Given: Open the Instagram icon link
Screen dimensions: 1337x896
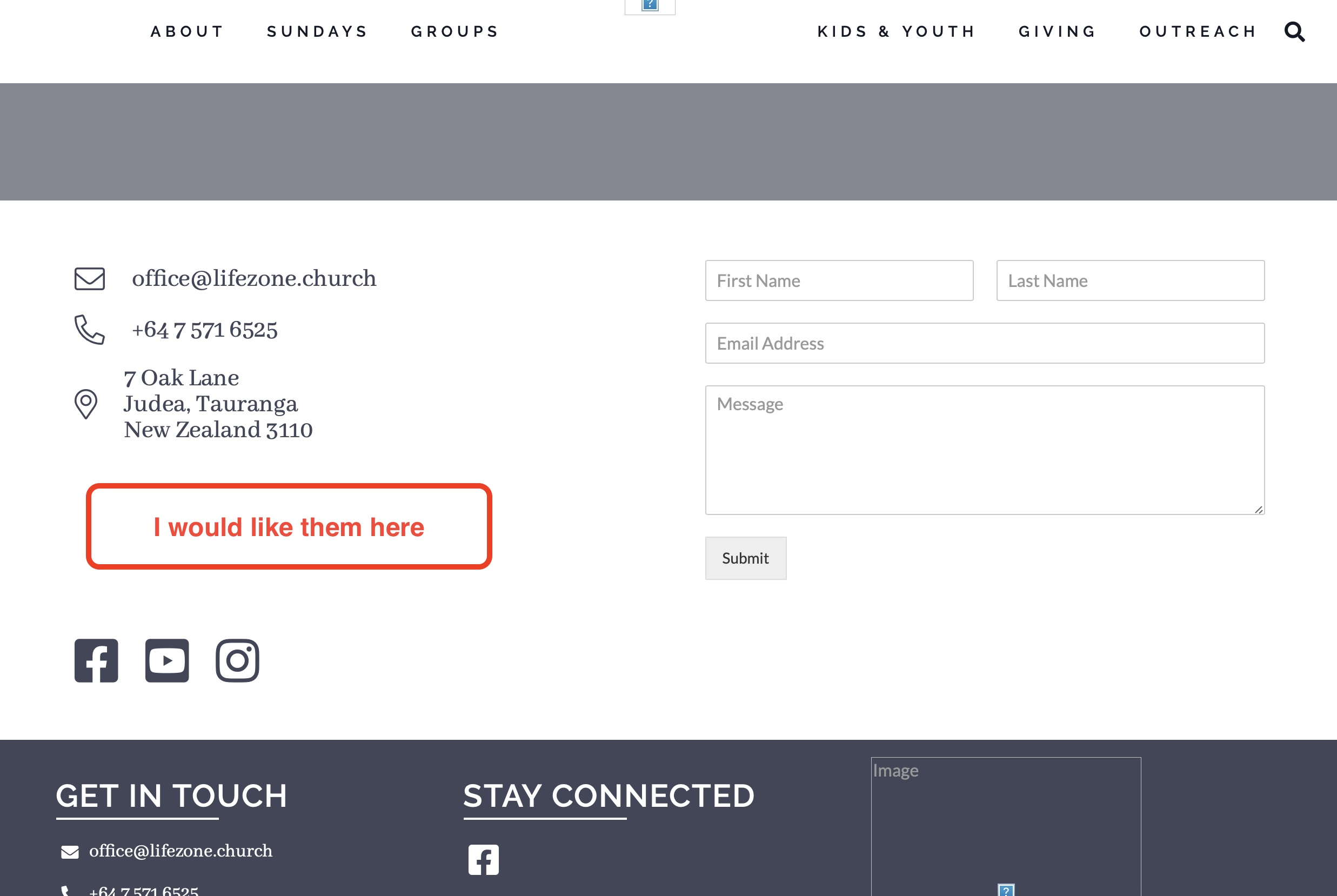Looking at the screenshot, I should click(237, 660).
